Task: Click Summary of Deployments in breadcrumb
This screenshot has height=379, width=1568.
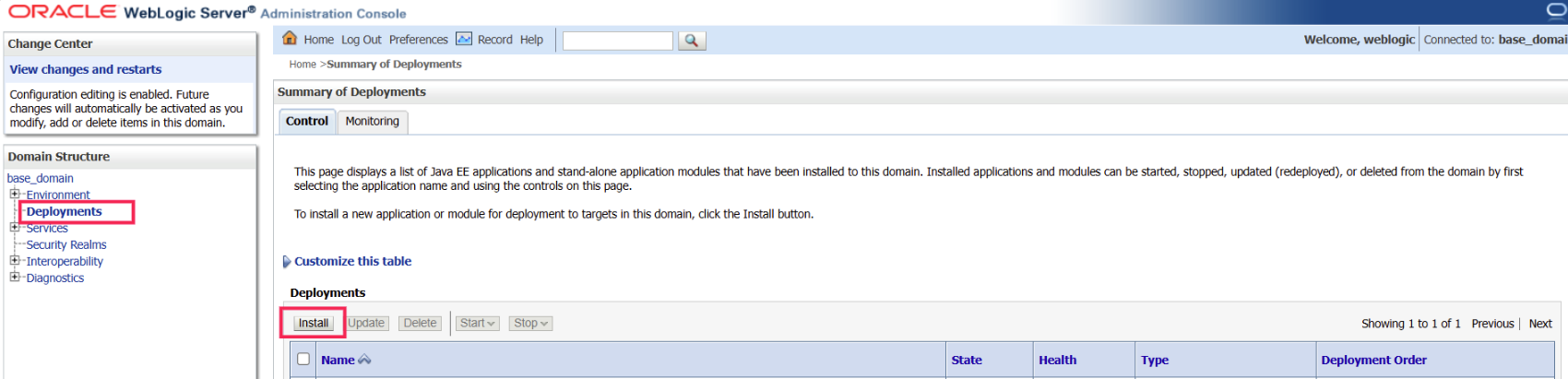Action: 394,64
